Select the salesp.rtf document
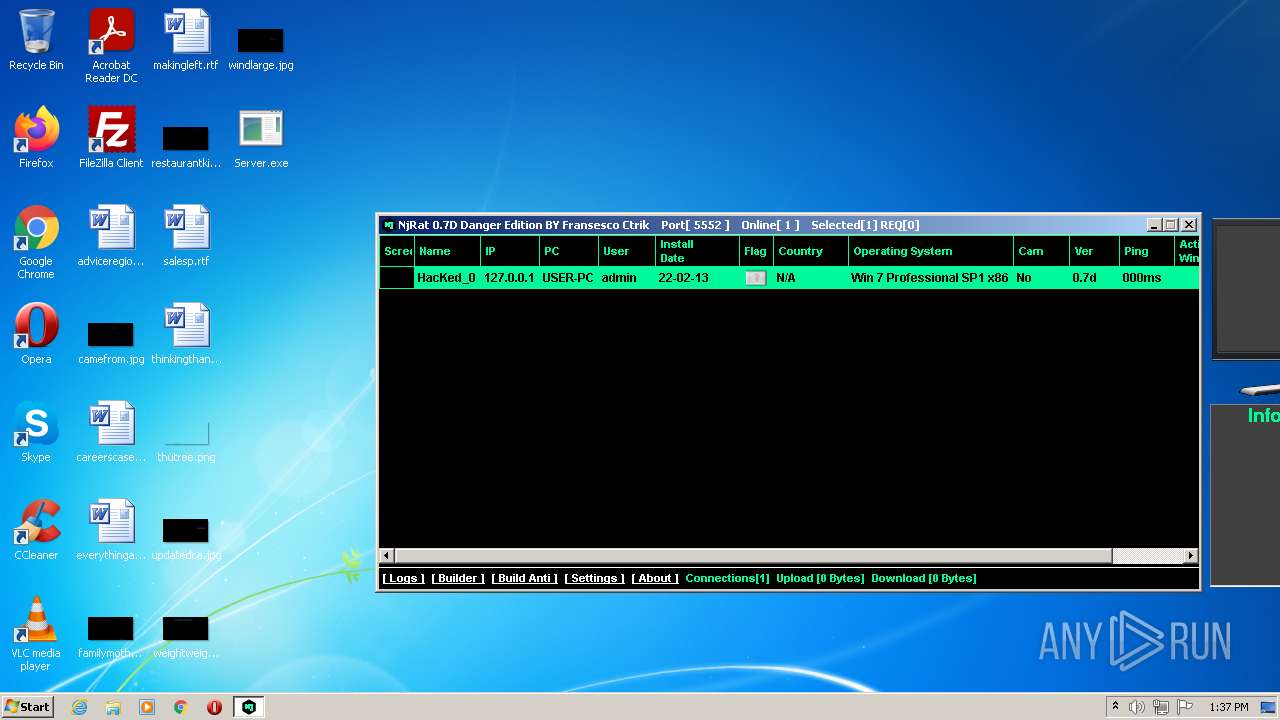 (x=186, y=236)
